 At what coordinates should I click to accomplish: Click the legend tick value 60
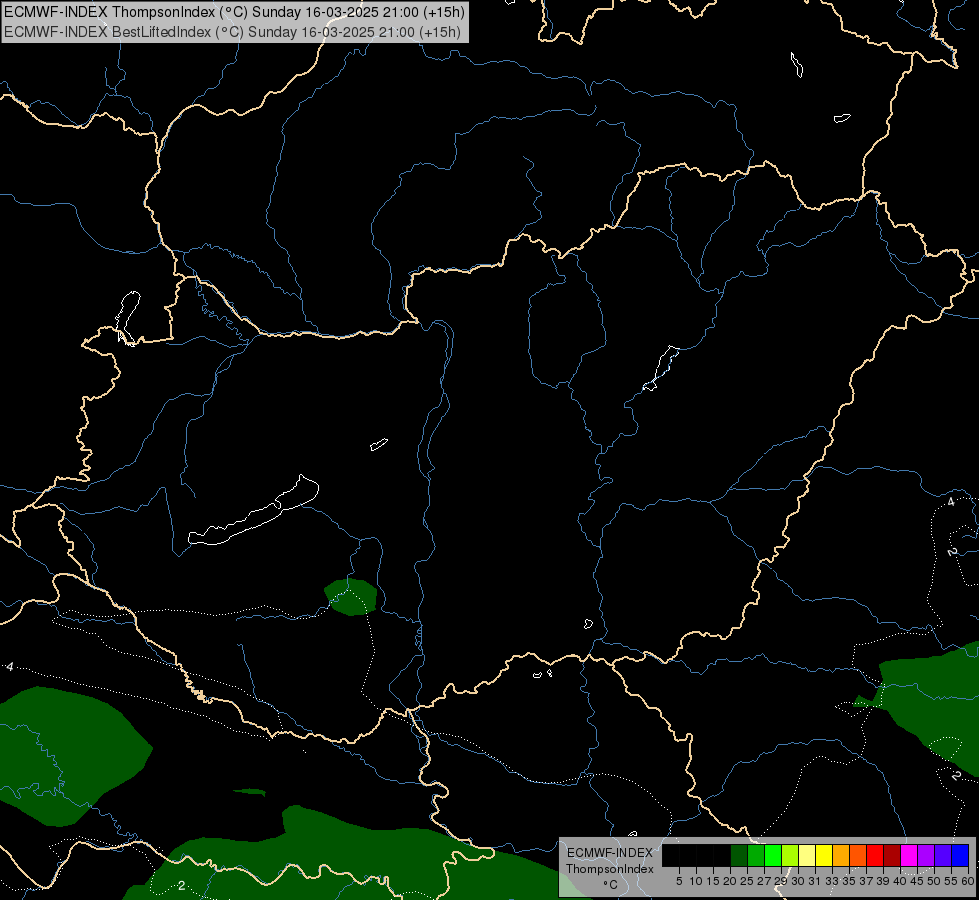tap(967, 881)
